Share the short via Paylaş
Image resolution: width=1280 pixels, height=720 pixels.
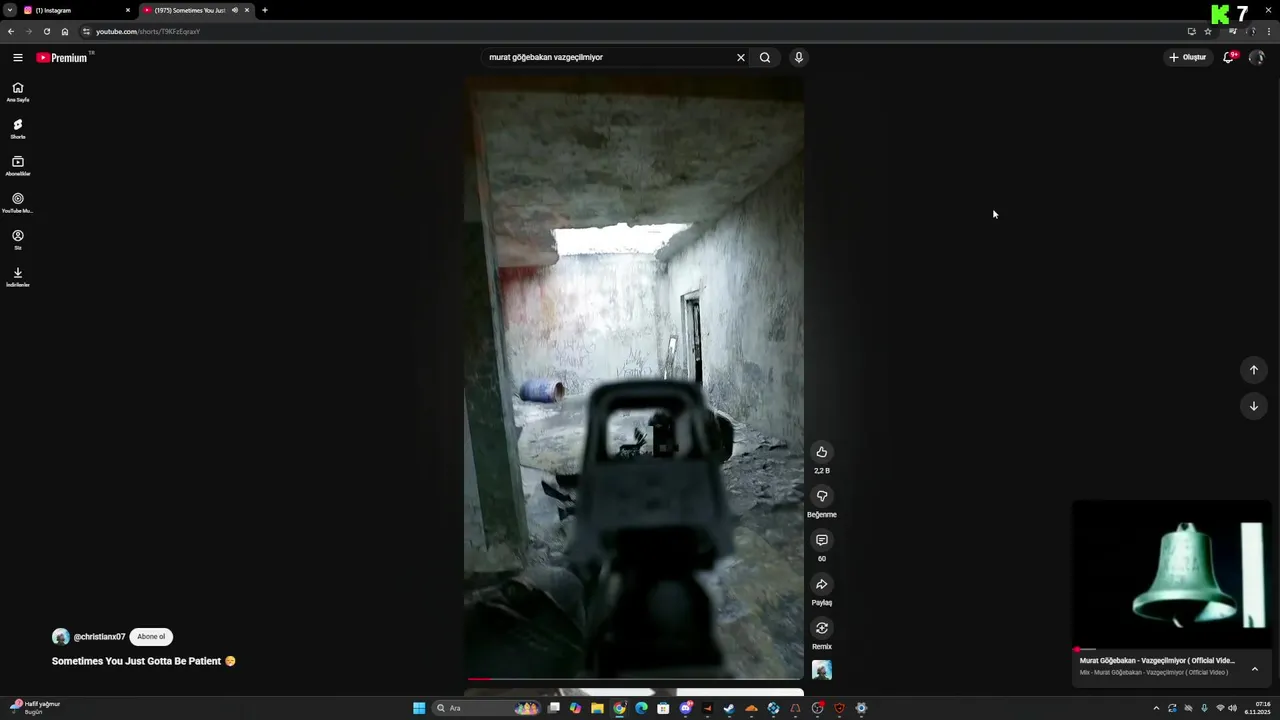click(822, 584)
